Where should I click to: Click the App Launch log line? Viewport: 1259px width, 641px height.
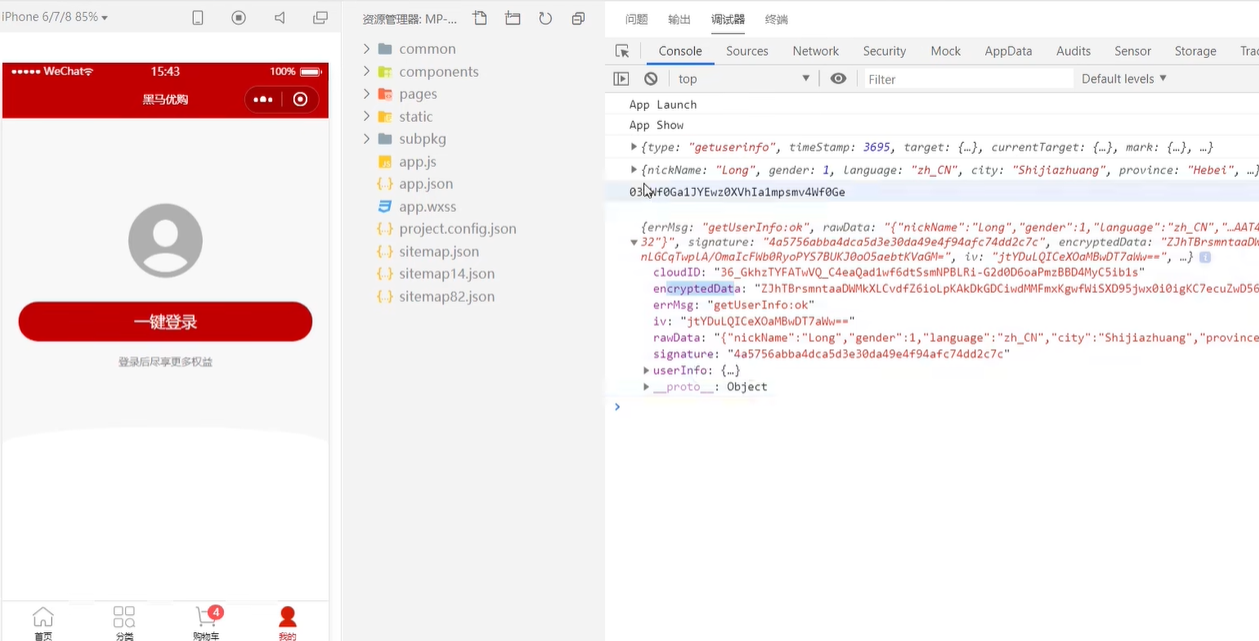pos(663,105)
